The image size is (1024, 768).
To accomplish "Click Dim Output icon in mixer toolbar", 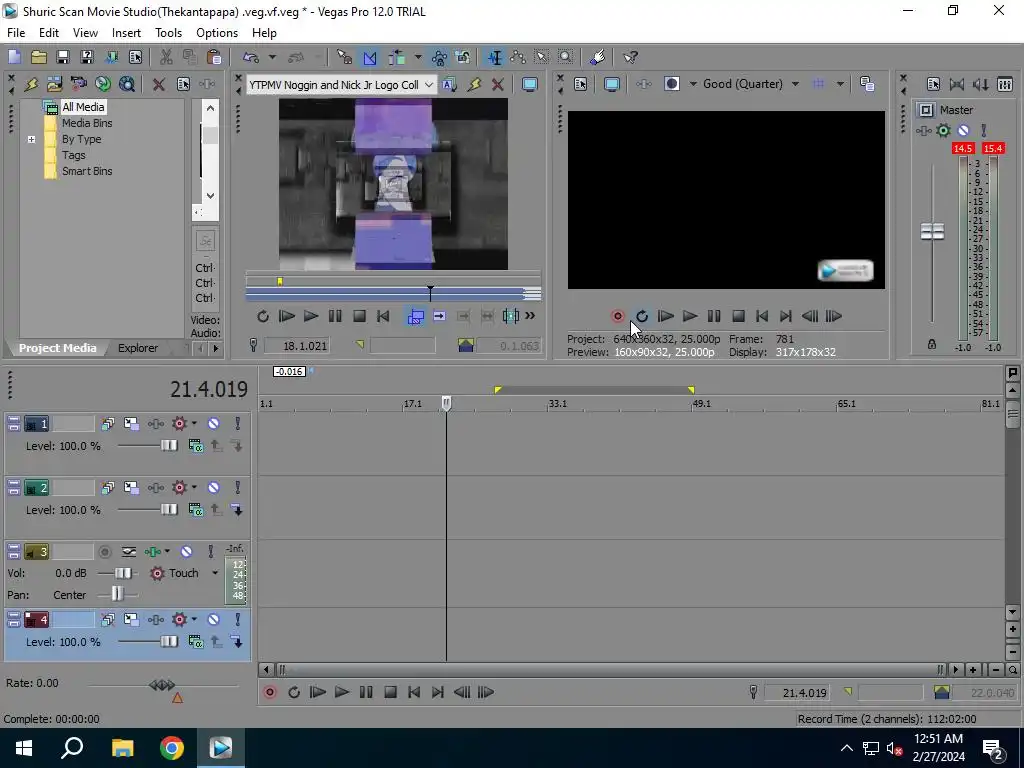I will click(981, 84).
